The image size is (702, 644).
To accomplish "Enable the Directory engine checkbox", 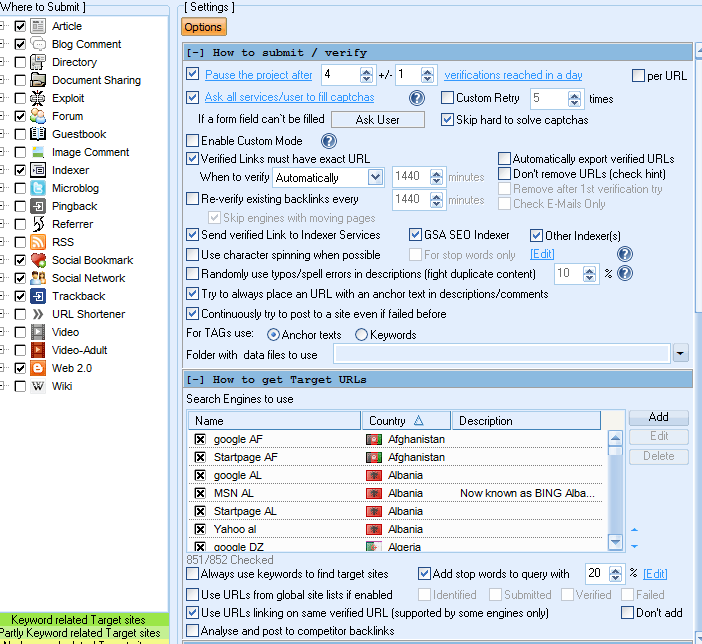I will 20,62.
